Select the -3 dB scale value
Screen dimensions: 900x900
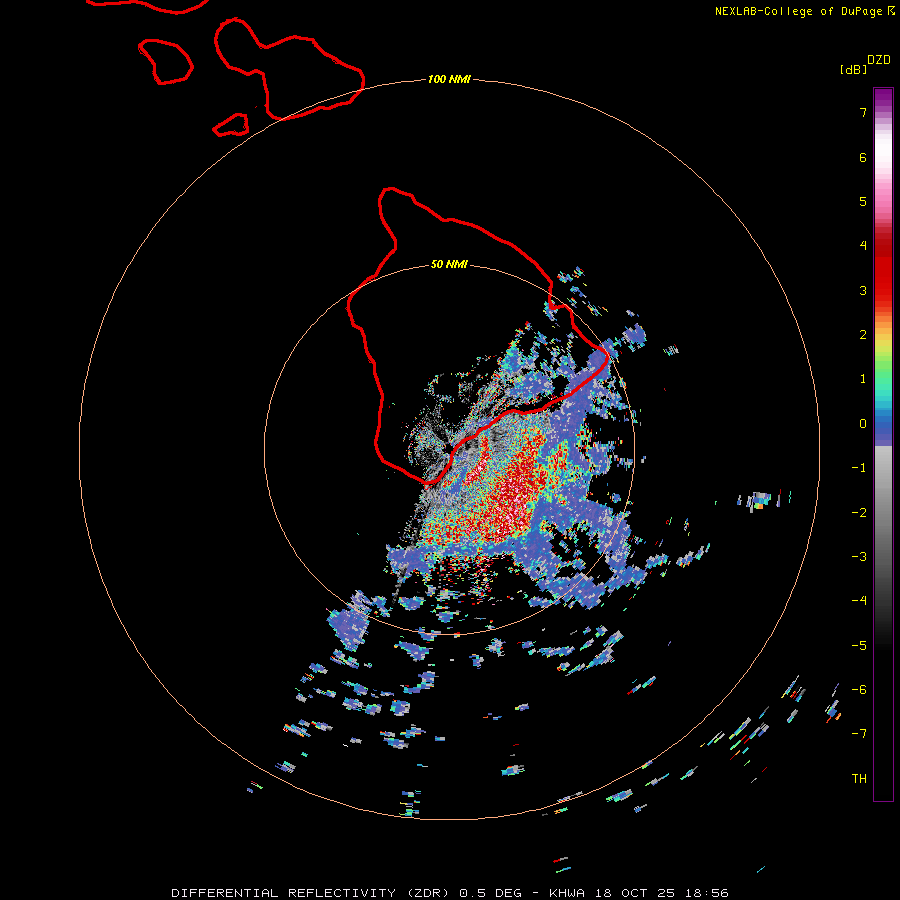coord(859,557)
